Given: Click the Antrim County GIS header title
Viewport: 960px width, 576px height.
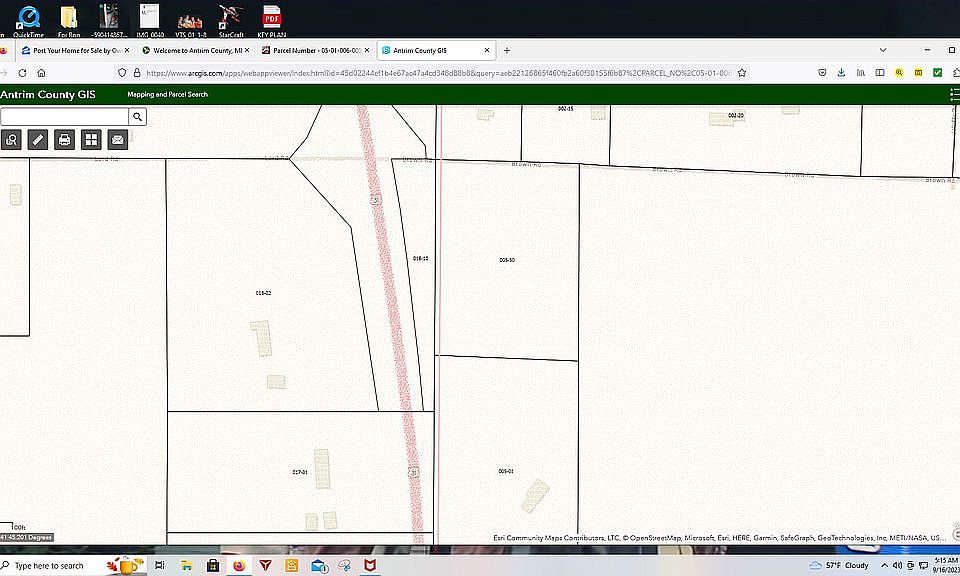Looking at the screenshot, I should 48,94.
